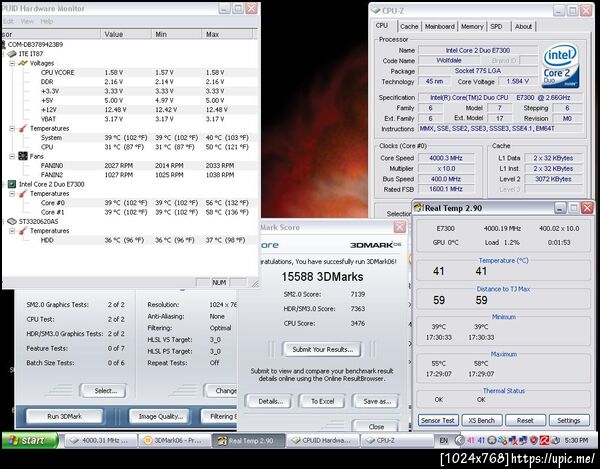Click the Voltages lightning icon in HWMonitor

(x=23, y=63)
